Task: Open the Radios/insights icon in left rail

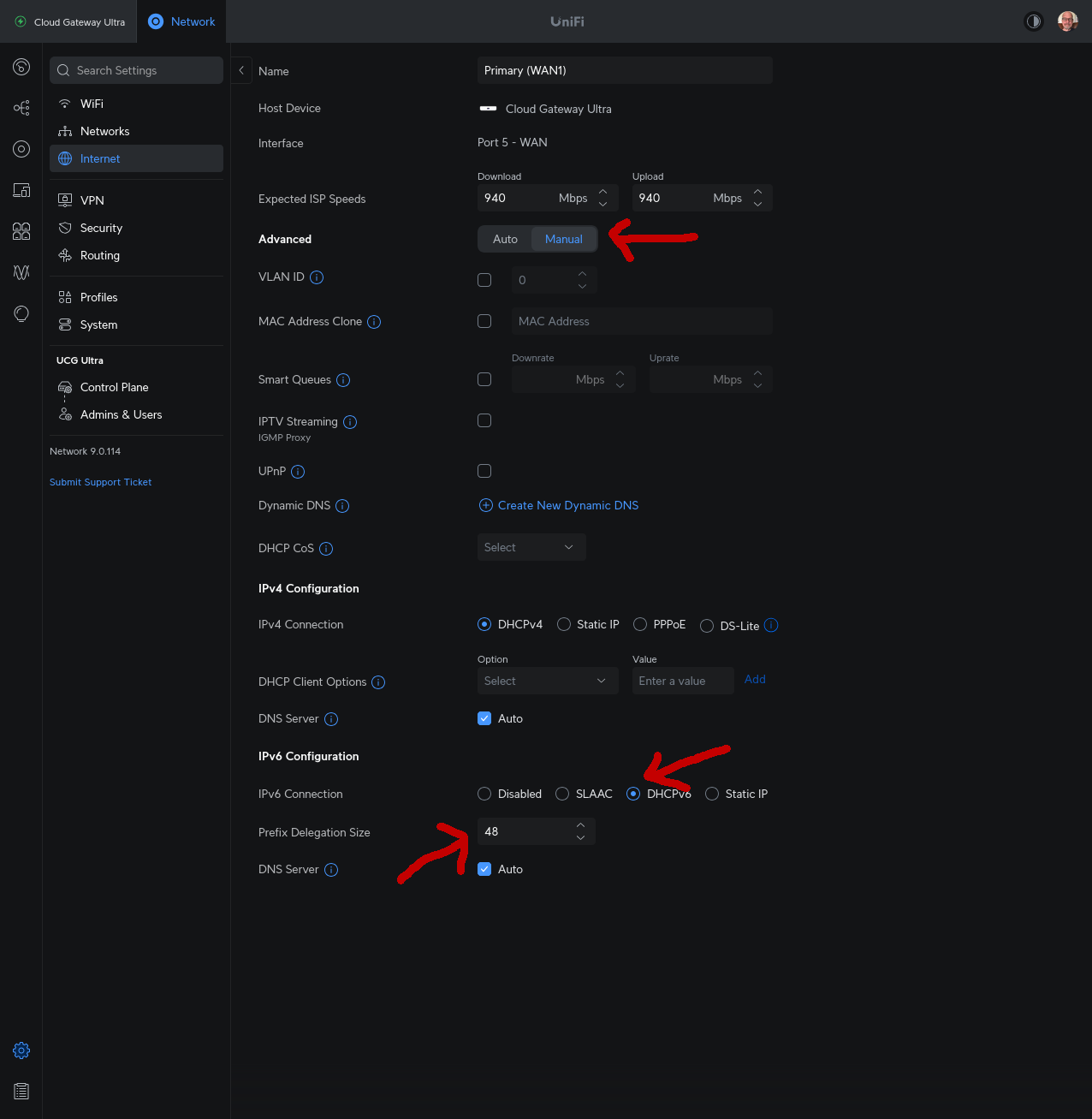Action: [21, 272]
